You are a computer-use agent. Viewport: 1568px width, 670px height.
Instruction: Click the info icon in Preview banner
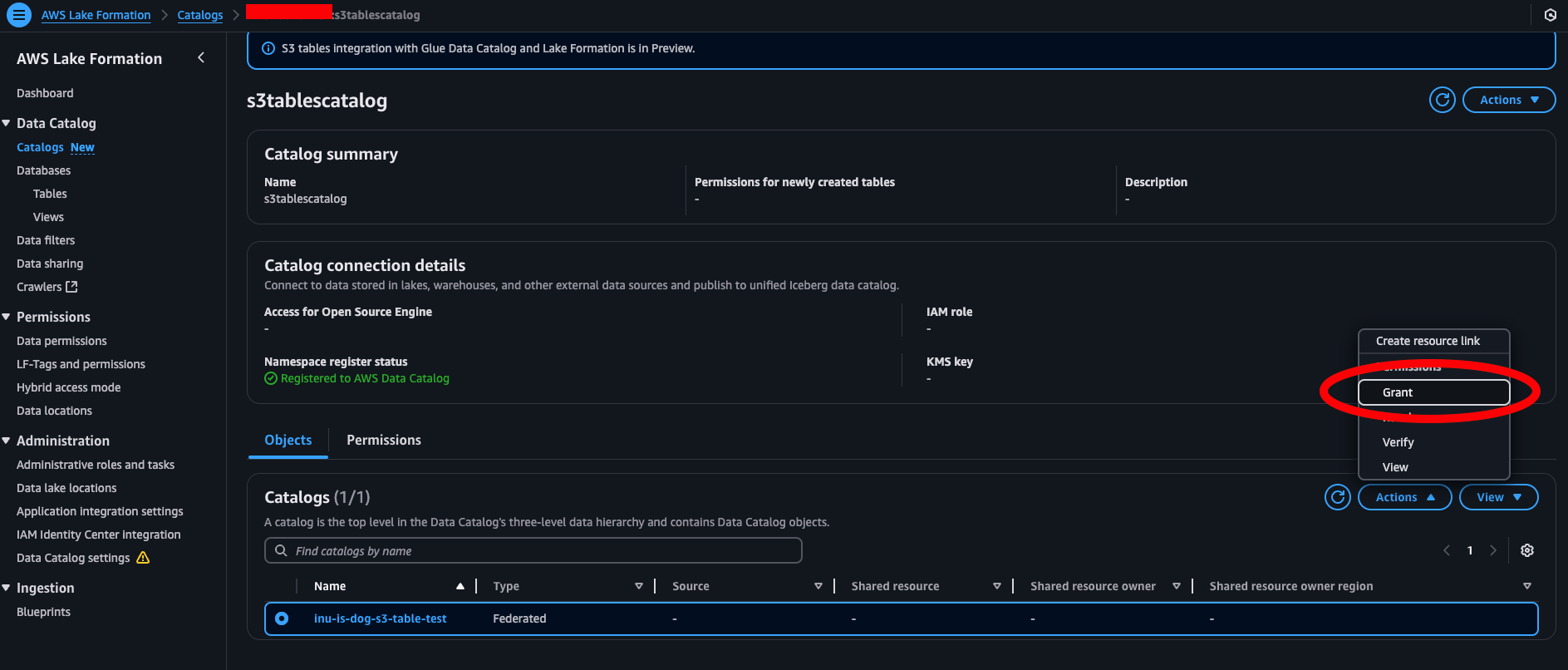pyautogui.click(x=268, y=48)
